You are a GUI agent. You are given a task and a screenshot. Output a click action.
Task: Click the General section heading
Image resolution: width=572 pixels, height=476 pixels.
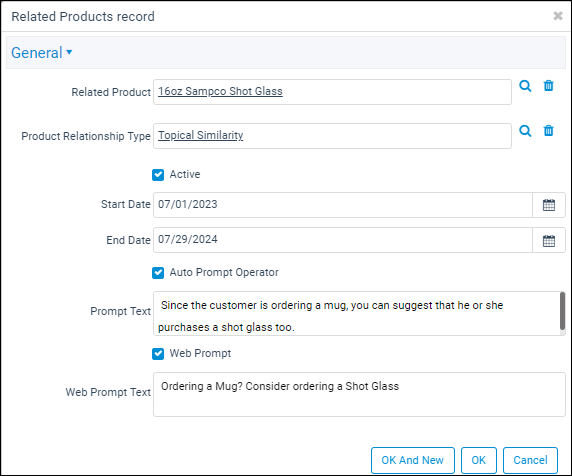(x=36, y=53)
